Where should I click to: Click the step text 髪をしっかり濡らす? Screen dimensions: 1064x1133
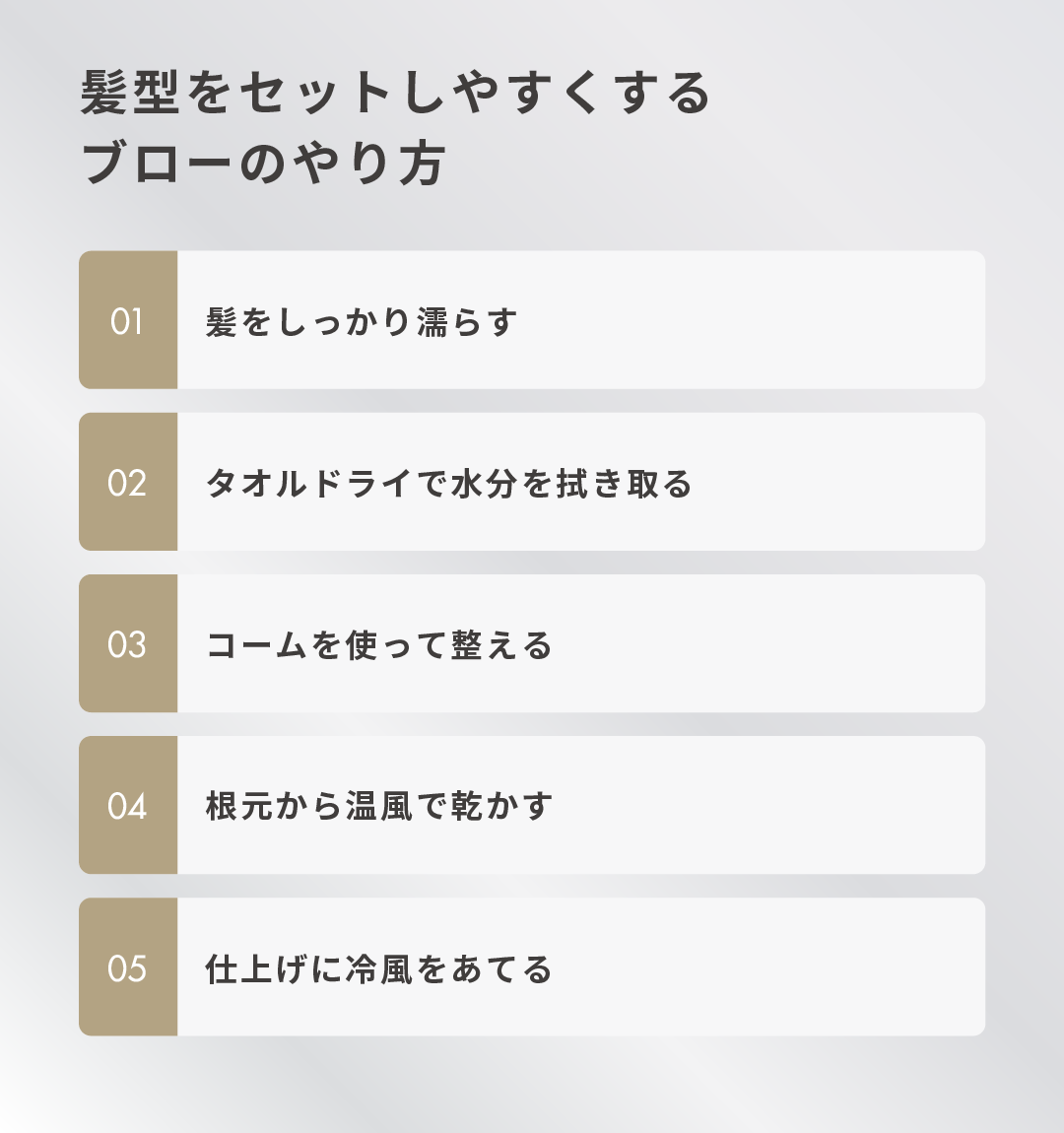click(362, 322)
